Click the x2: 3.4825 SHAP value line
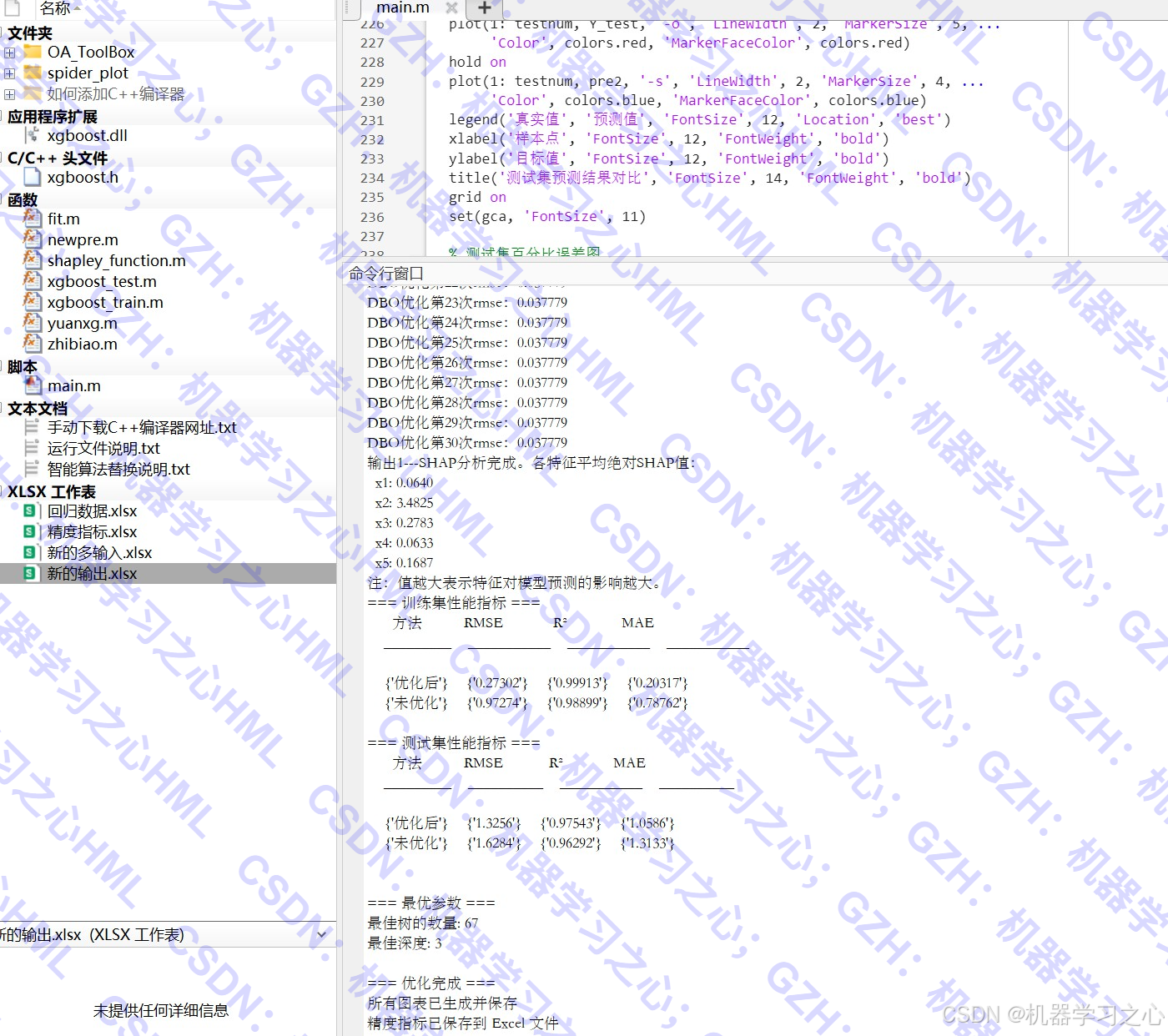 pyautogui.click(x=404, y=503)
